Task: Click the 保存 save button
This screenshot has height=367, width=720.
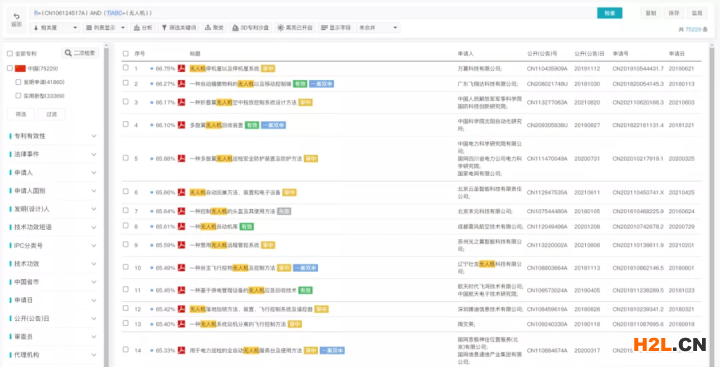Action: [x=674, y=13]
